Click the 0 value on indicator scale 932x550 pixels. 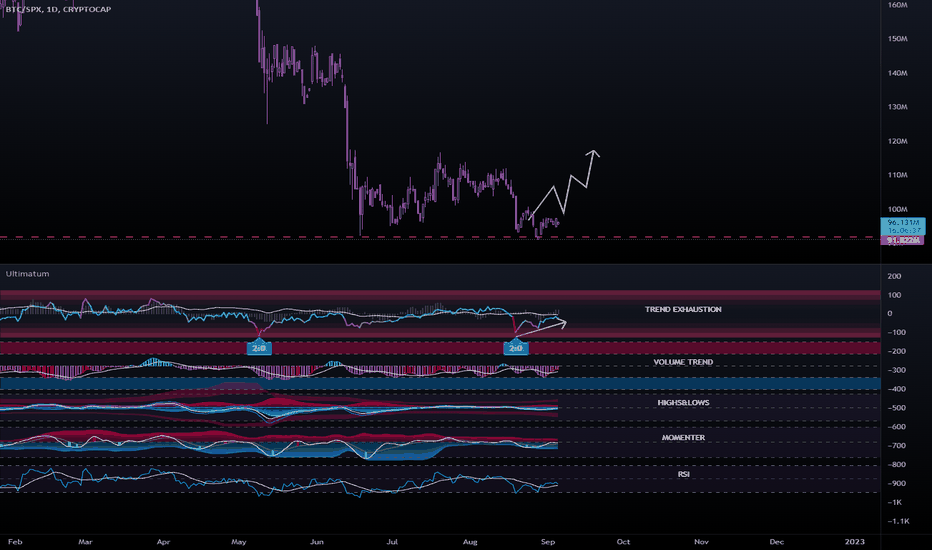(x=890, y=313)
